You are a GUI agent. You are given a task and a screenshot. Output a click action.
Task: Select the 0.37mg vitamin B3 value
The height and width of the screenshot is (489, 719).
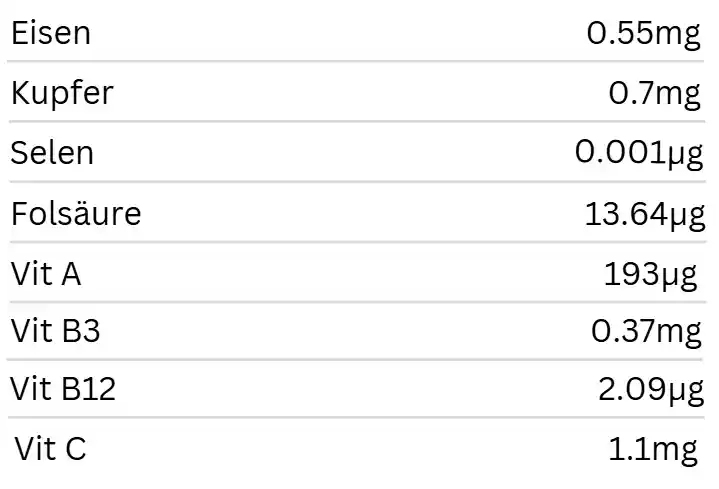pyautogui.click(x=645, y=331)
